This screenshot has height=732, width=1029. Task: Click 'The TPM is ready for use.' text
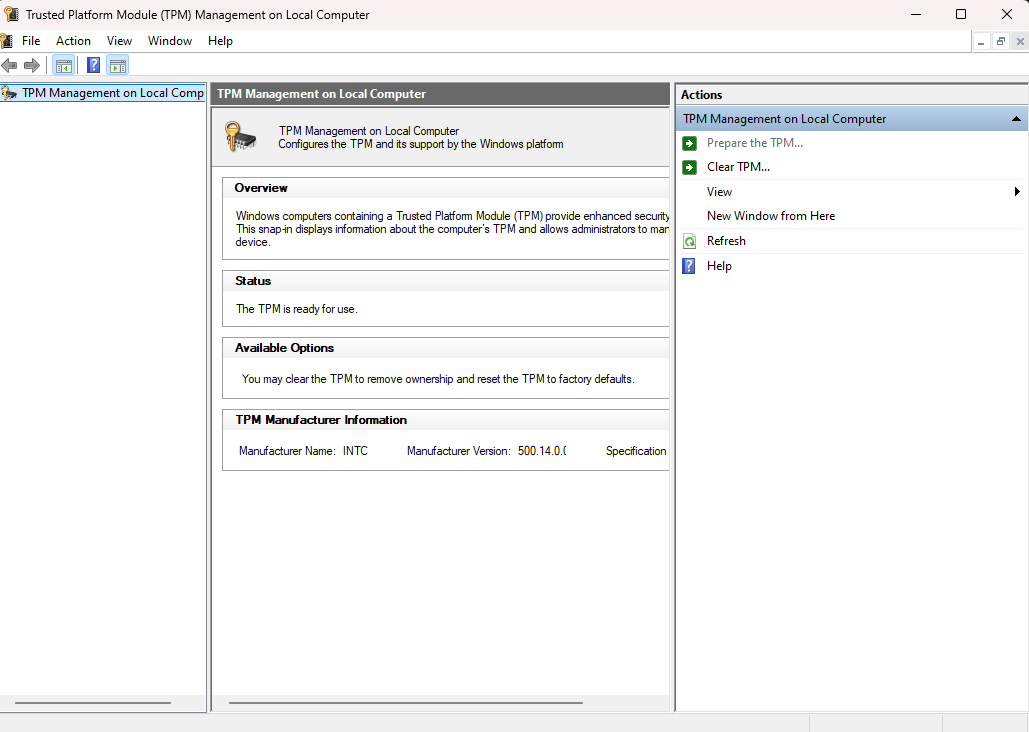(297, 309)
